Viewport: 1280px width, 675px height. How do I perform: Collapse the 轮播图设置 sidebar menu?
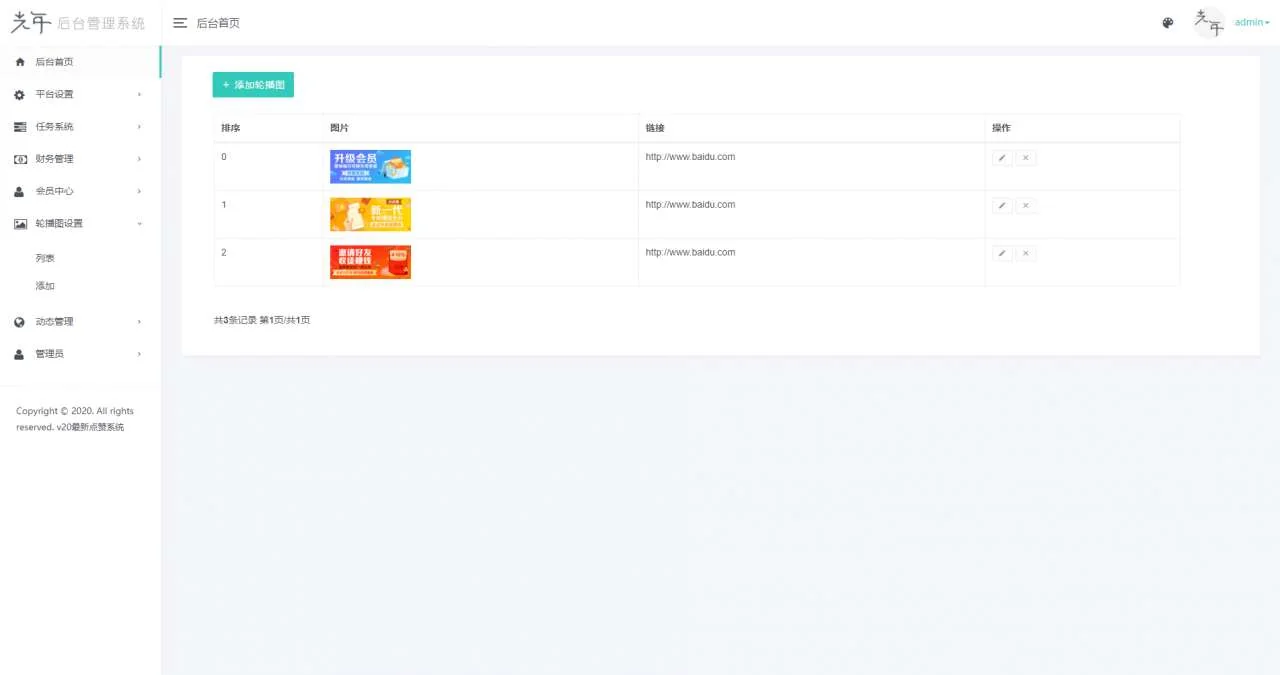pyautogui.click(x=79, y=224)
